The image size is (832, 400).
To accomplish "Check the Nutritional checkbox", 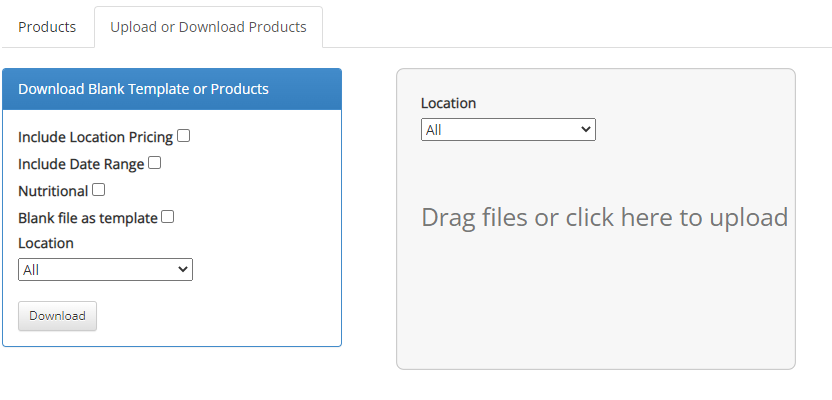I will point(98,189).
